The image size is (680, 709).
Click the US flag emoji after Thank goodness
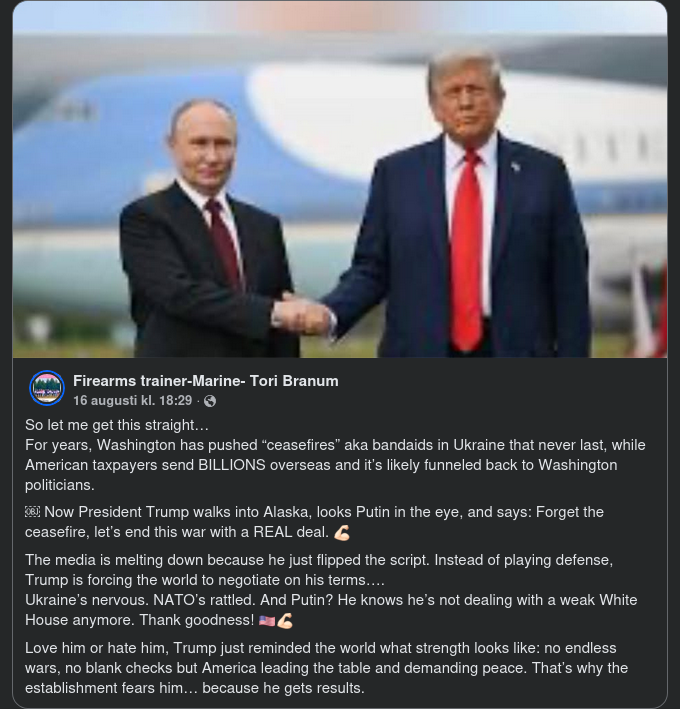(x=267, y=620)
